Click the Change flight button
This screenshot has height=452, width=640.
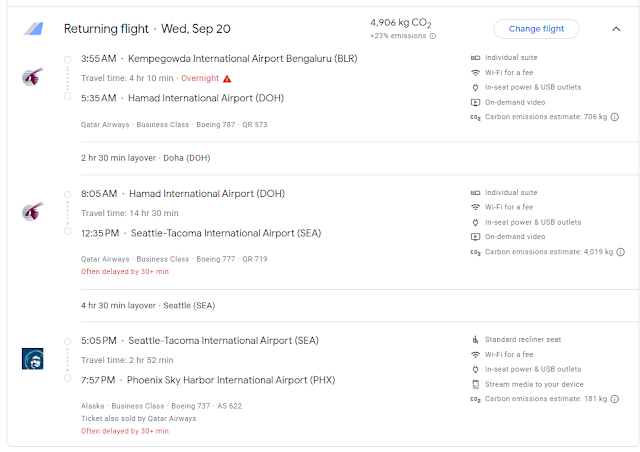[x=536, y=29]
